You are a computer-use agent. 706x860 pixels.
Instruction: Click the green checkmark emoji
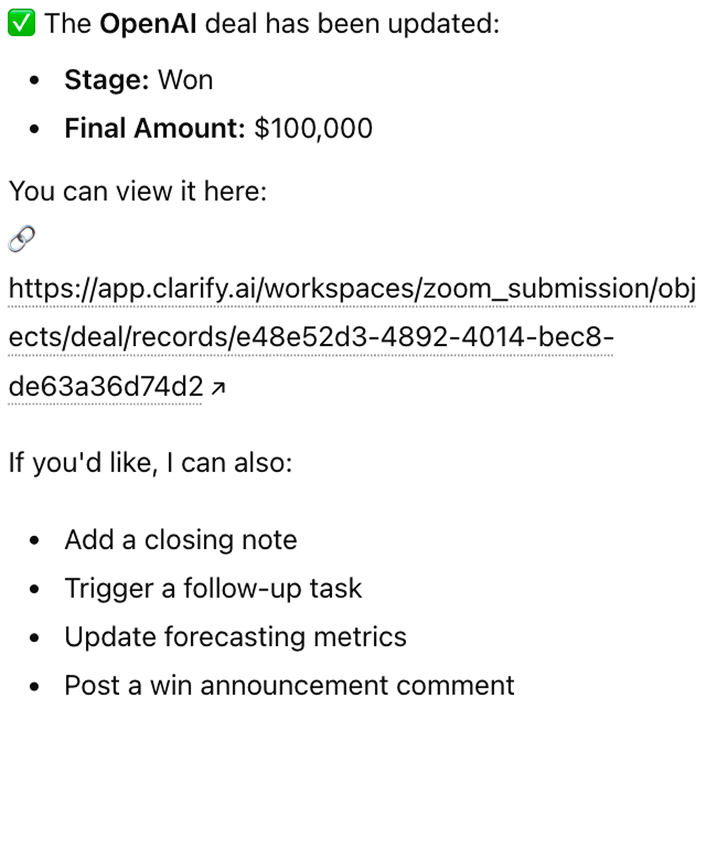pos(21,24)
